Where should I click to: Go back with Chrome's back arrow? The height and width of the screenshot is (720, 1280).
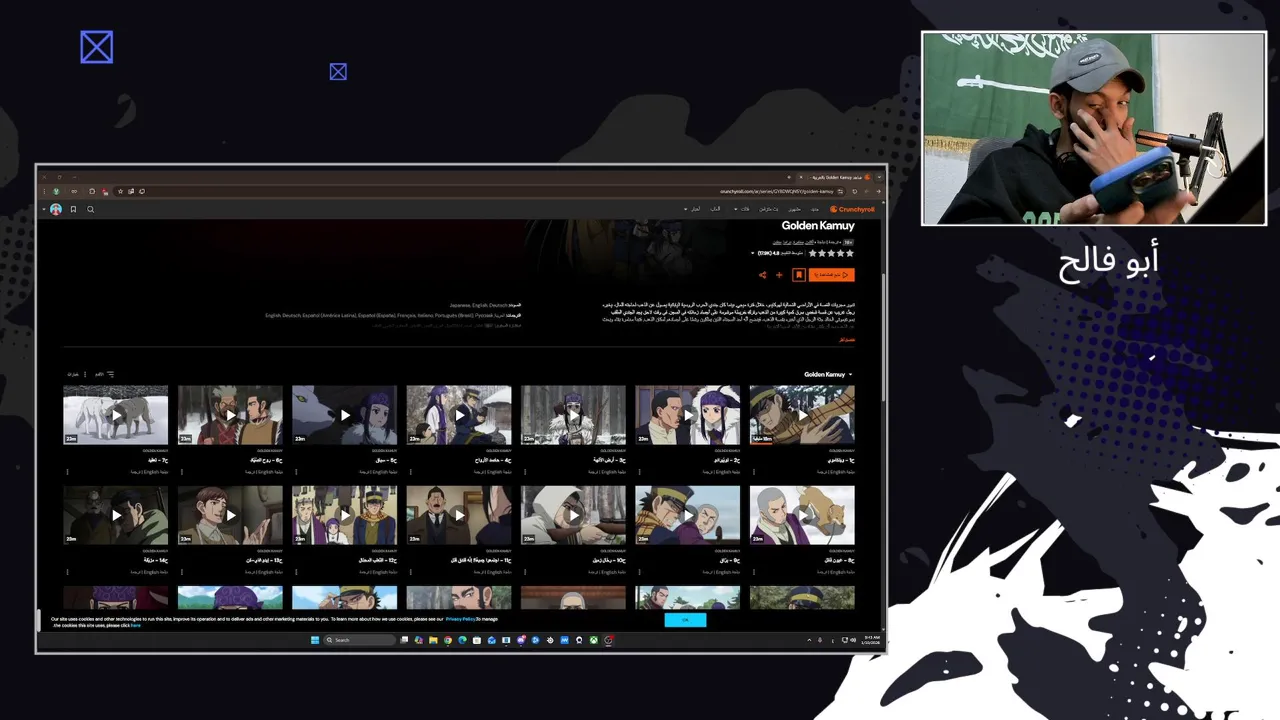(x=878, y=191)
